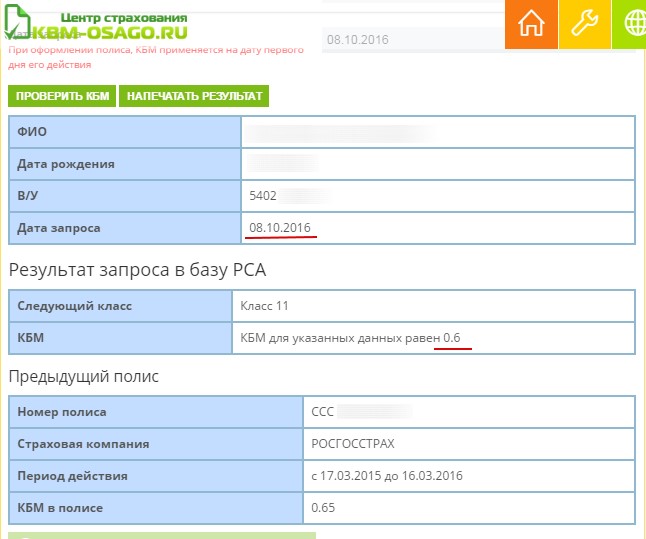Select the policy period dates cell

click(x=469, y=476)
